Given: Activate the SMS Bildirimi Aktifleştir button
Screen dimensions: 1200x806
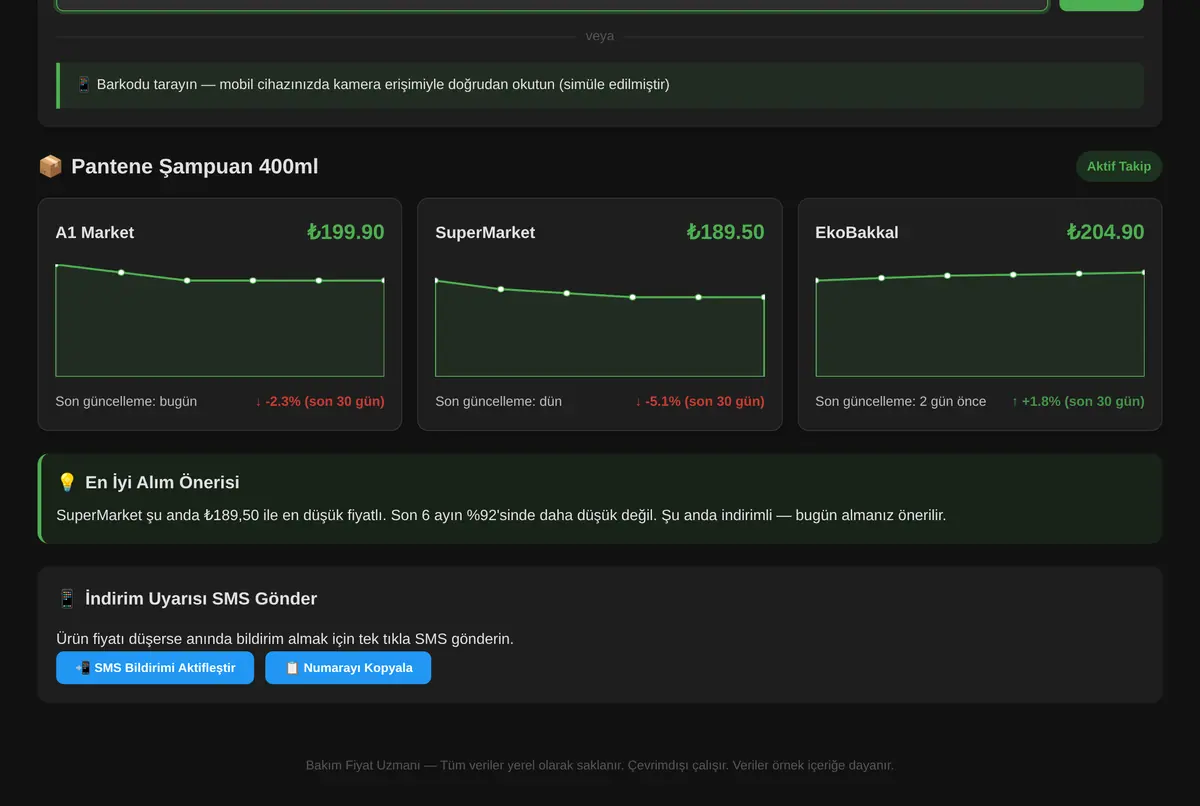Looking at the screenshot, I should coord(155,668).
